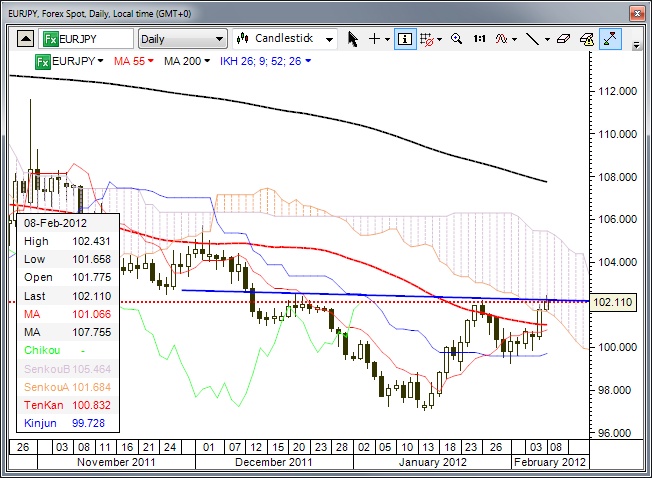Click the SenkouA 101.684 row
Viewport: 652px width, 478px height.
[x=68, y=387]
